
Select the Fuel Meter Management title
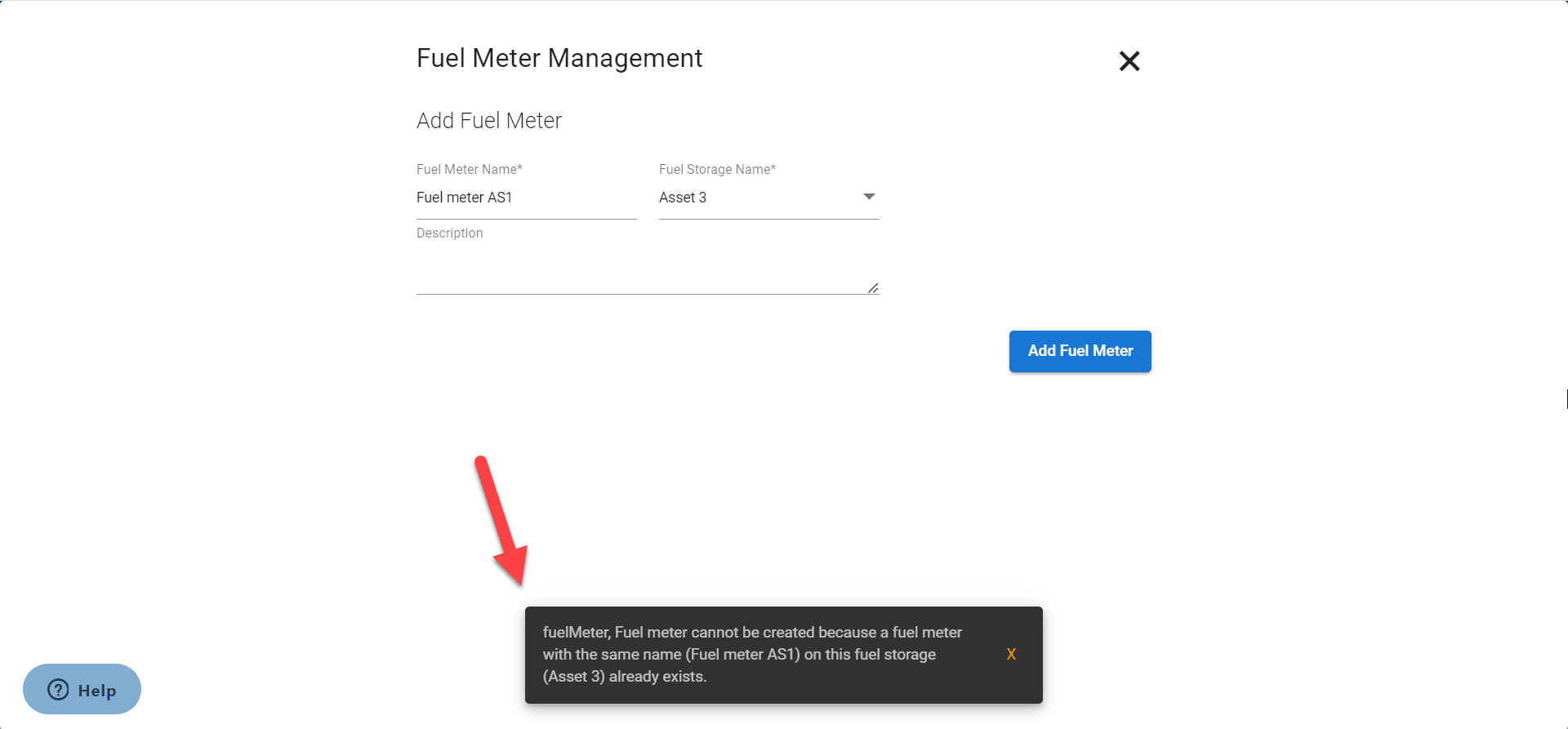coord(559,58)
